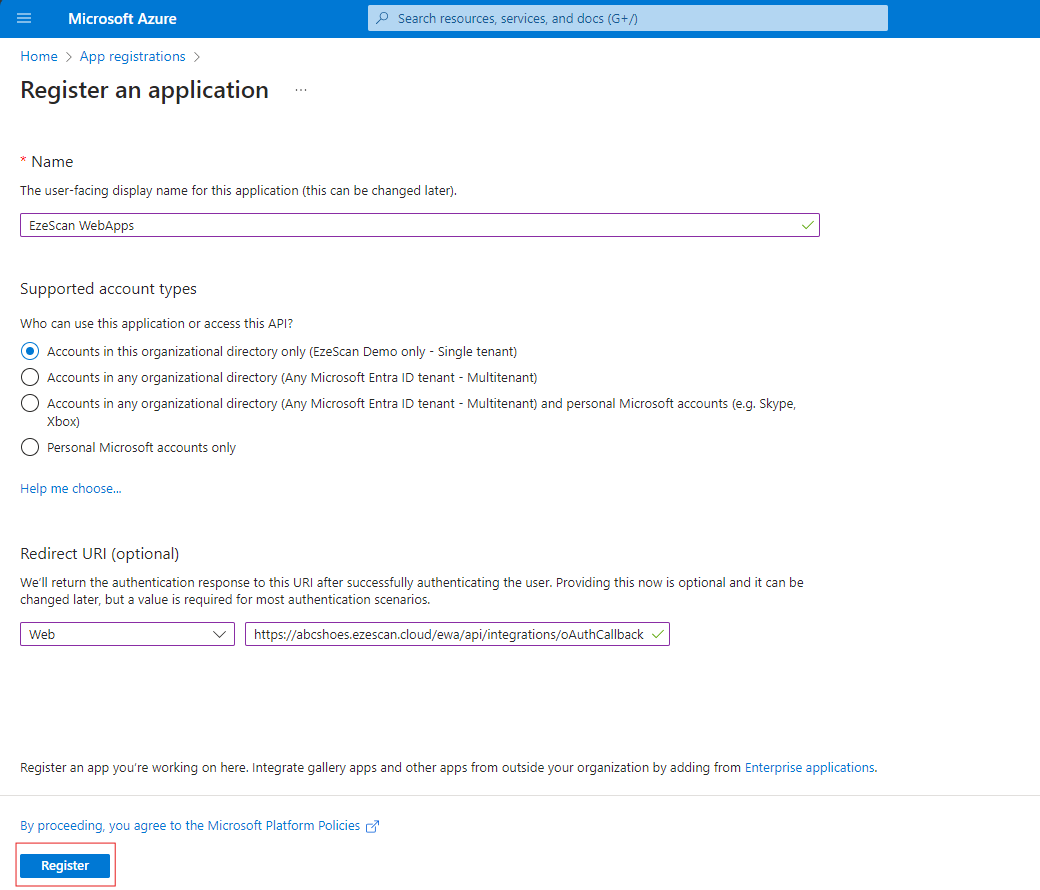Open the Azure portal hamburger menu
The width and height of the screenshot is (1040, 890).
pos(24,19)
